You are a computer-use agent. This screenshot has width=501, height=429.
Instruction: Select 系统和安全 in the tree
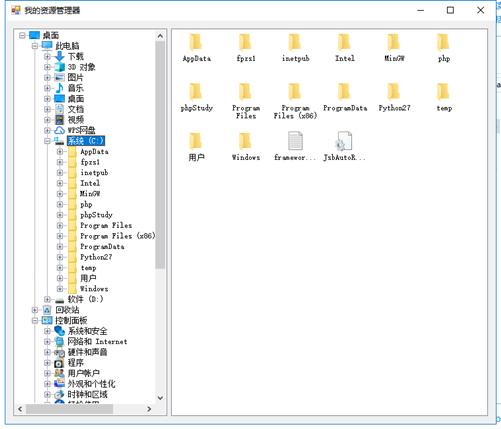(88, 331)
